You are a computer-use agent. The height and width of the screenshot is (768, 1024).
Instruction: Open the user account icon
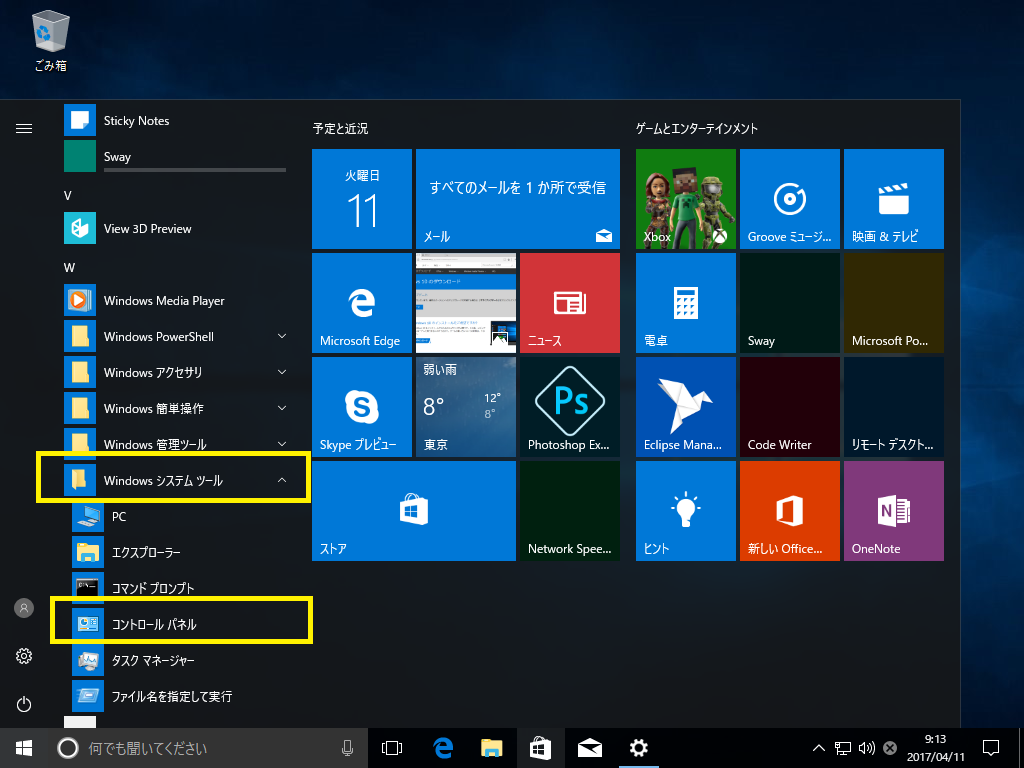click(x=24, y=608)
